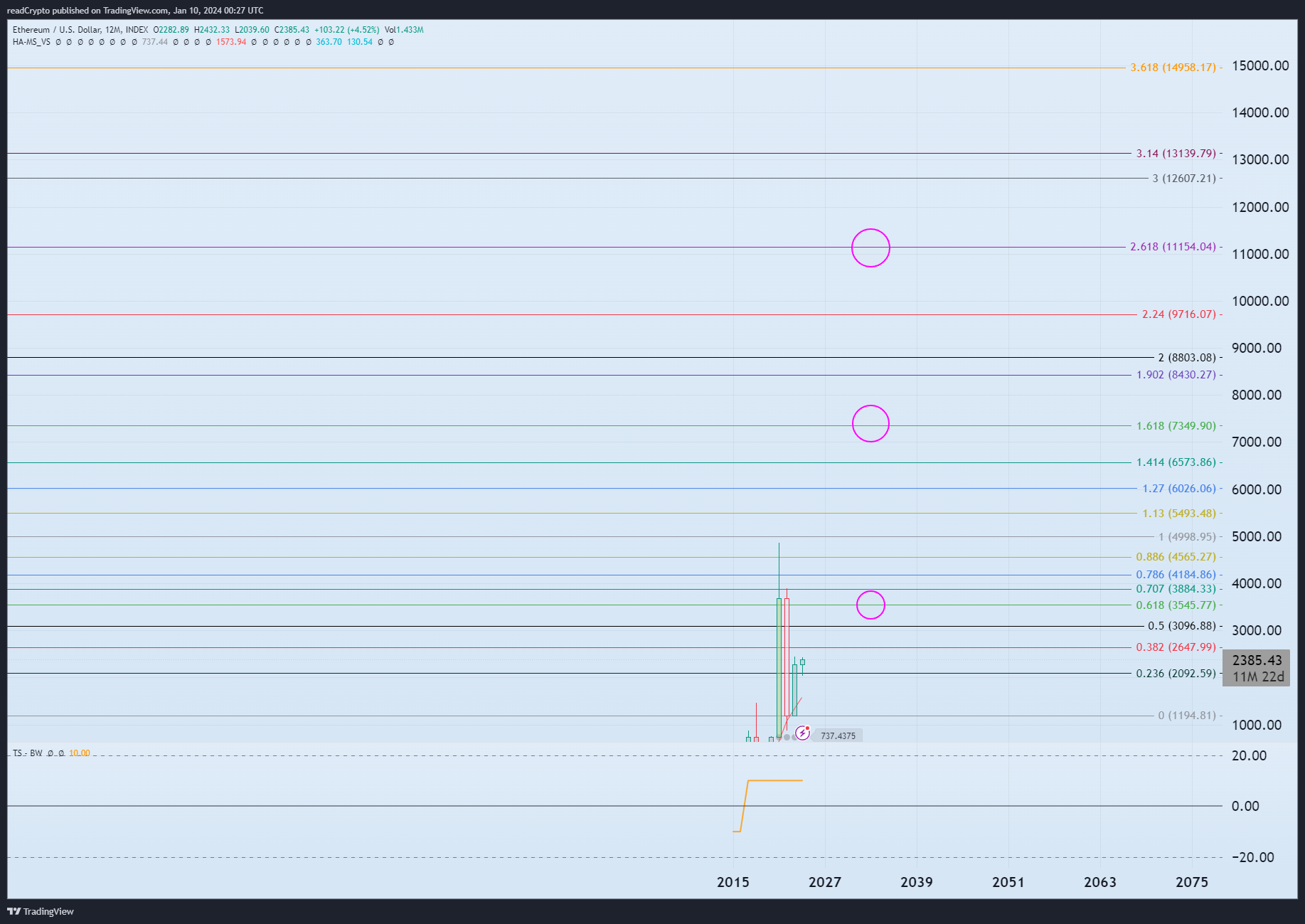Click the year 2063 on time axis
This screenshot has height=924, width=1305.
click(x=1100, y=882)
